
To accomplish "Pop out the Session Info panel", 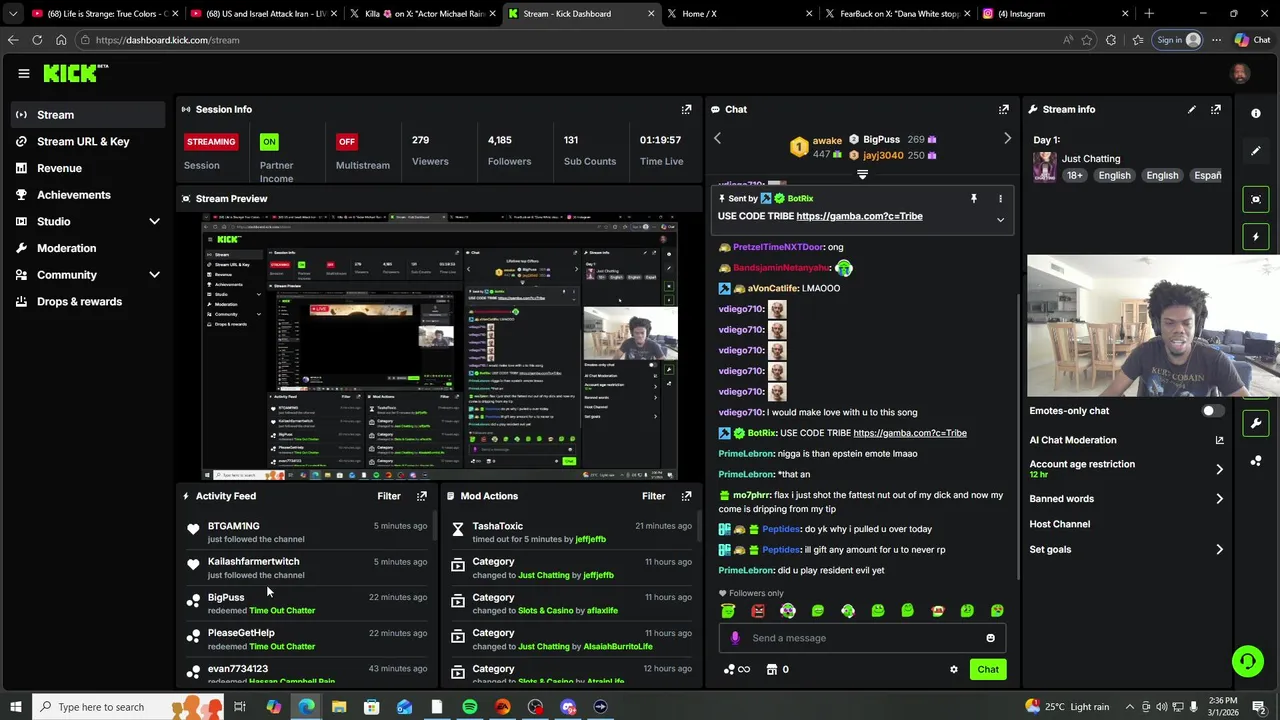I will [686, 109].
